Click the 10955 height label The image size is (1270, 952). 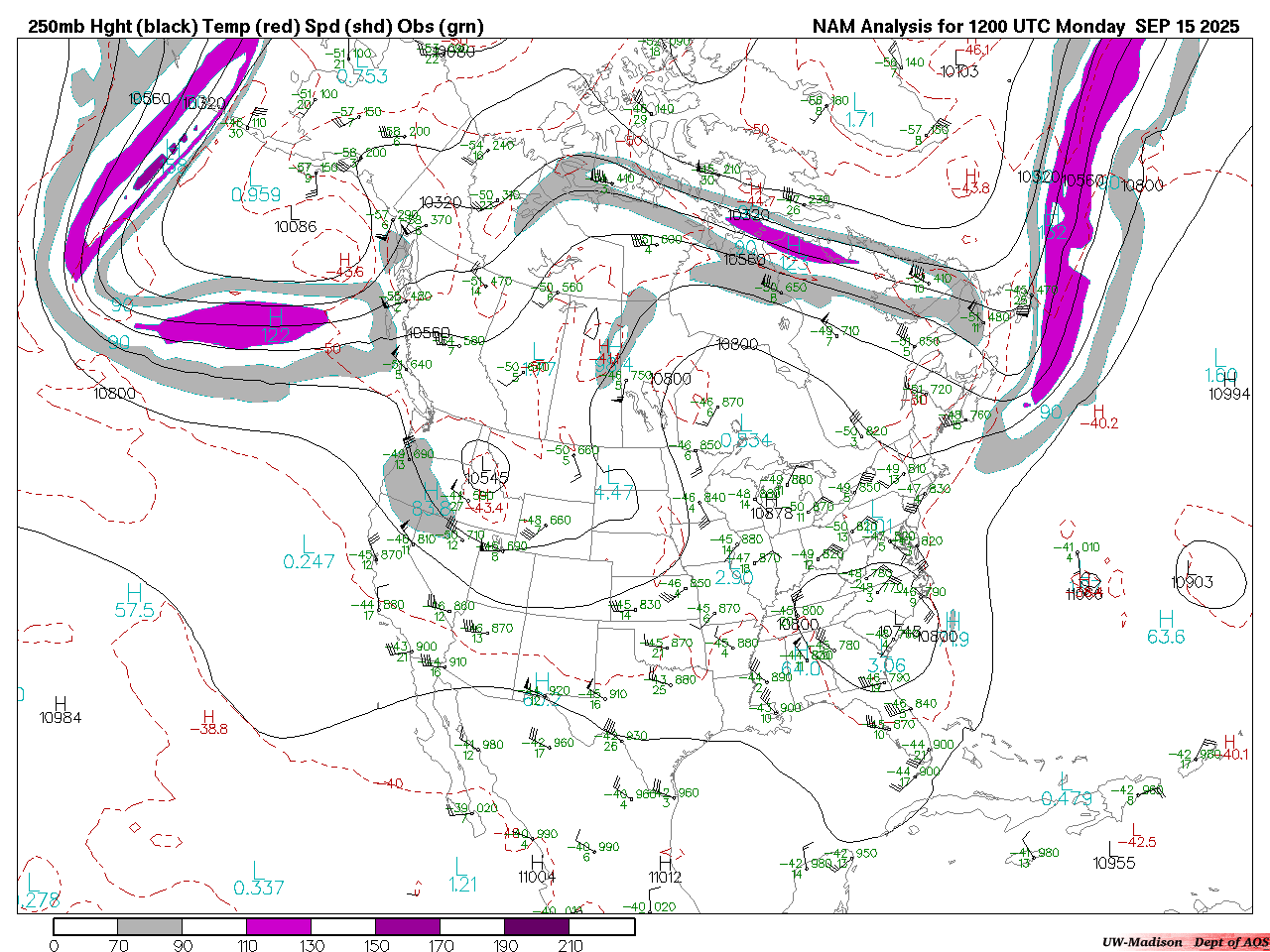[1114, 863]
